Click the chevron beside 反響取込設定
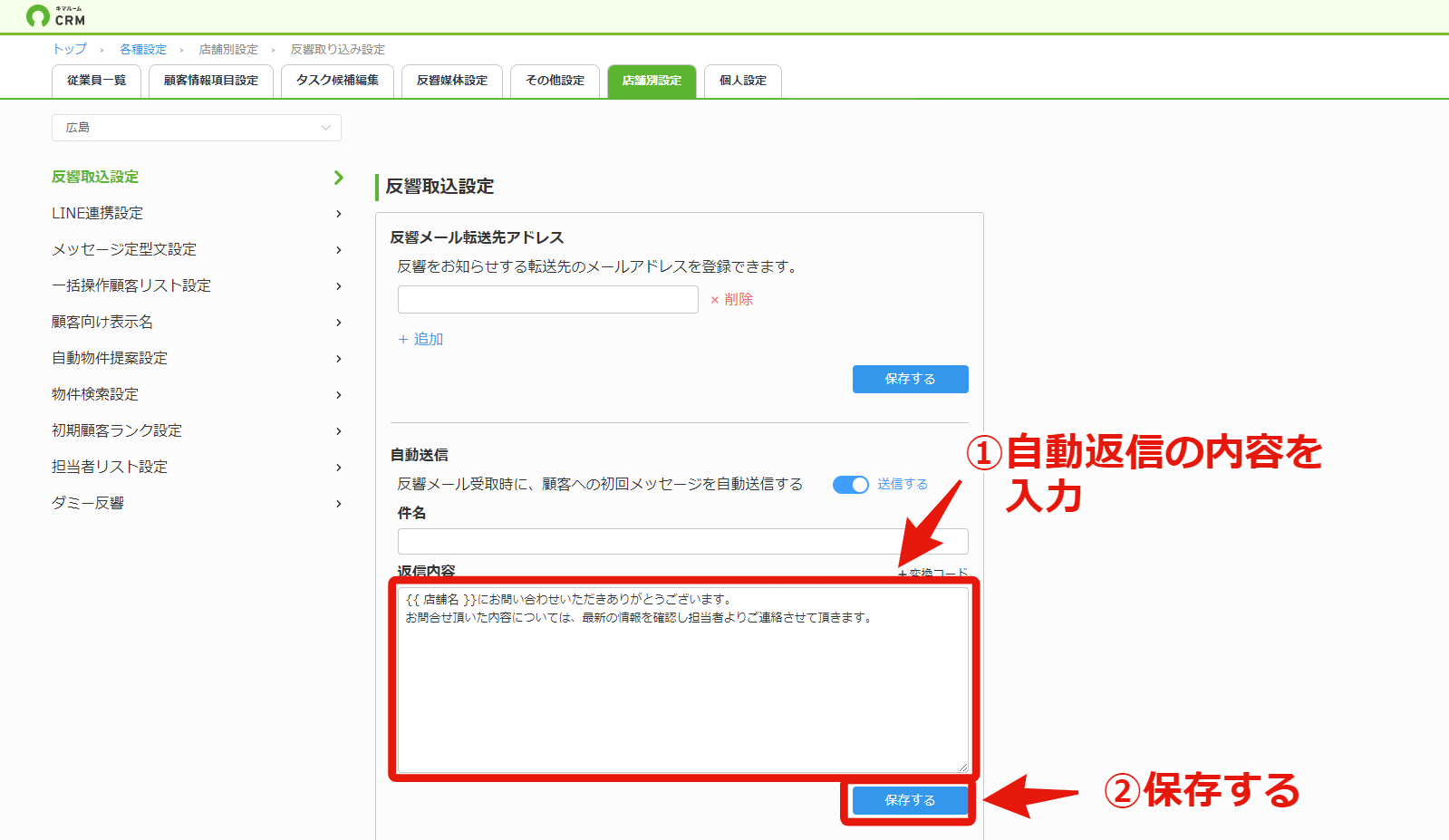Image resolution: width=1449 pixels, height=840 pixels. point(339,178)
